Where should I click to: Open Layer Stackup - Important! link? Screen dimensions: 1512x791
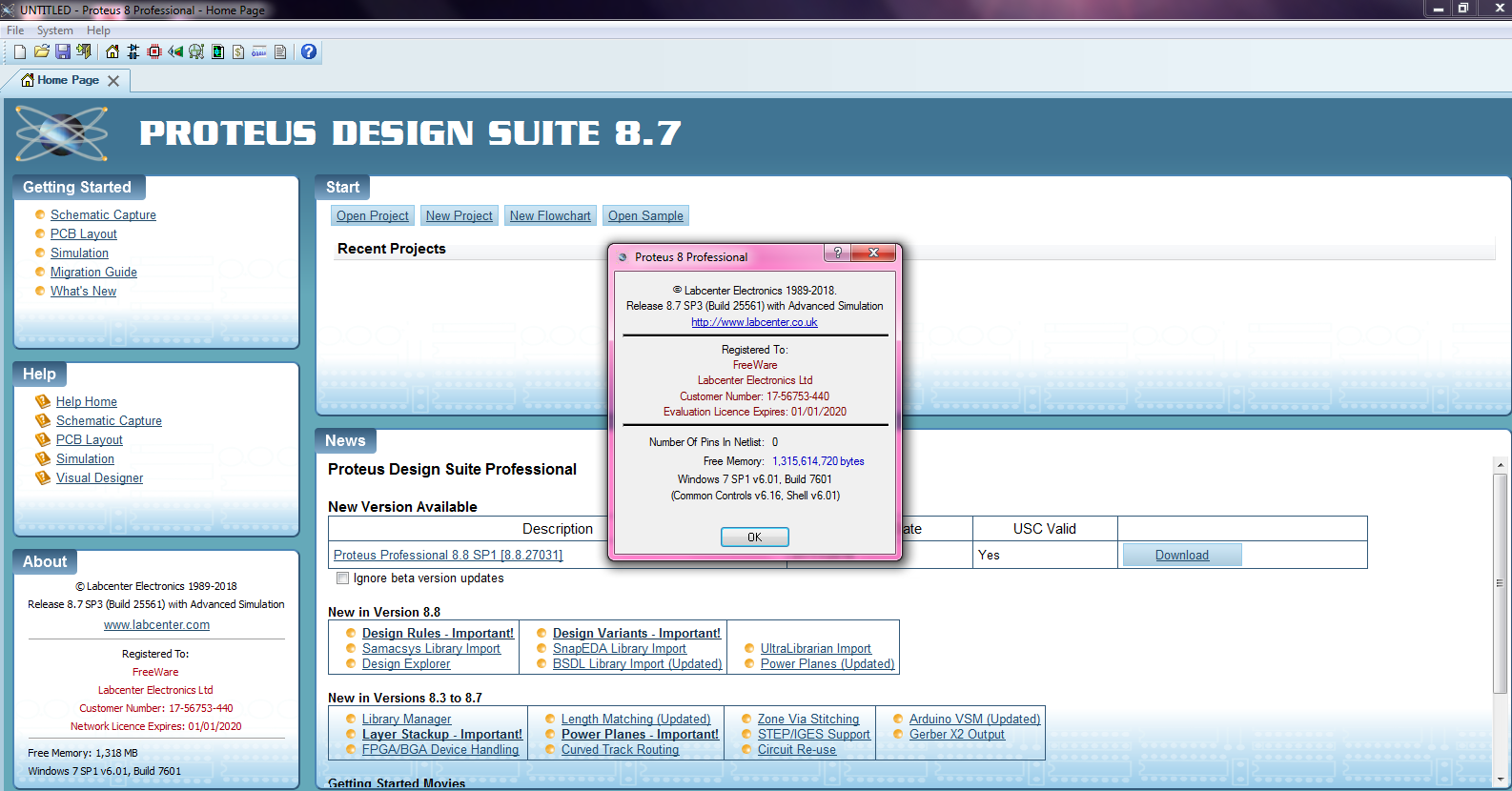click(442, 734)
